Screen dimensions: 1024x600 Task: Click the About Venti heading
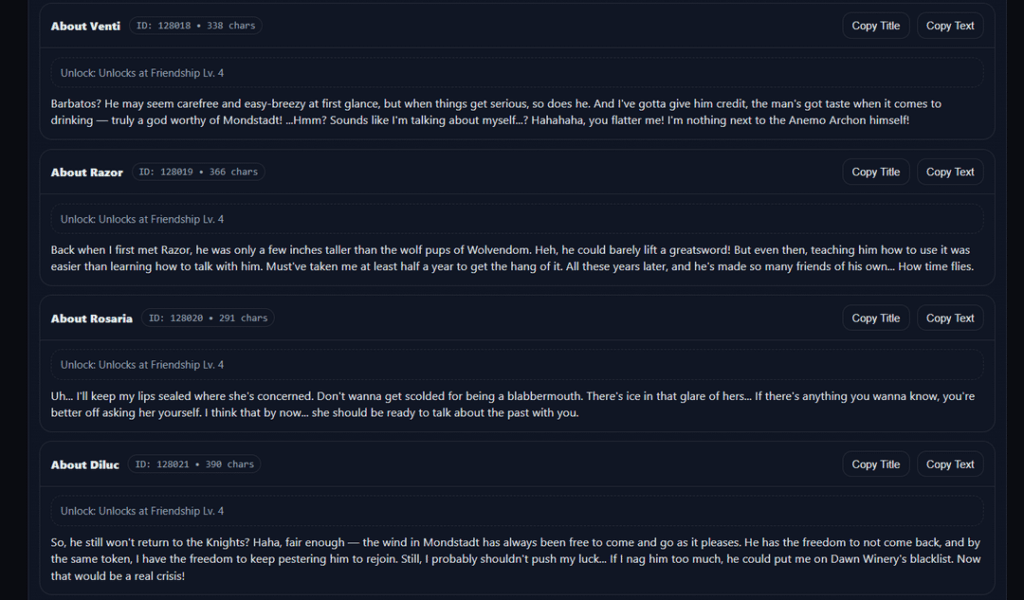click(x=85, y=26)
